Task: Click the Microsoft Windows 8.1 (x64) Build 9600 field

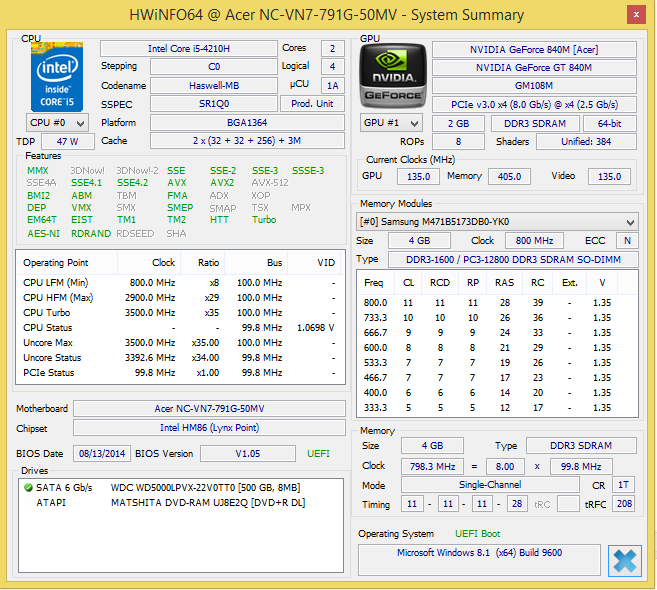Action: (479, 559)
